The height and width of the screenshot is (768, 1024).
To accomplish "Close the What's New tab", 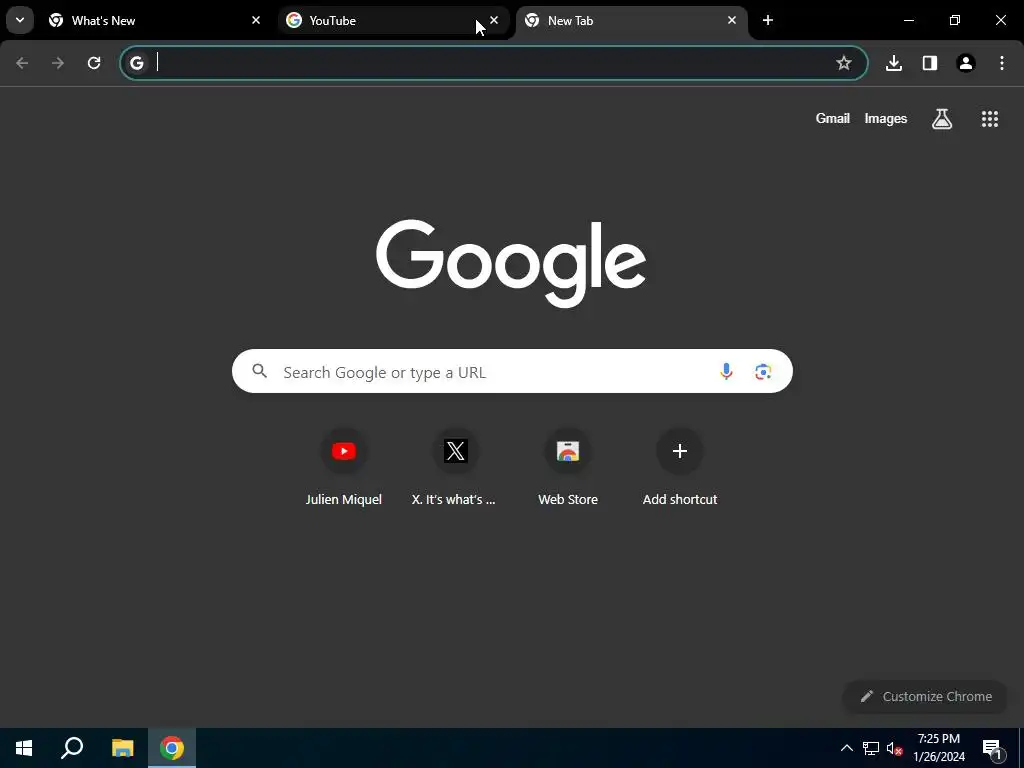I will tap(256, 20).
